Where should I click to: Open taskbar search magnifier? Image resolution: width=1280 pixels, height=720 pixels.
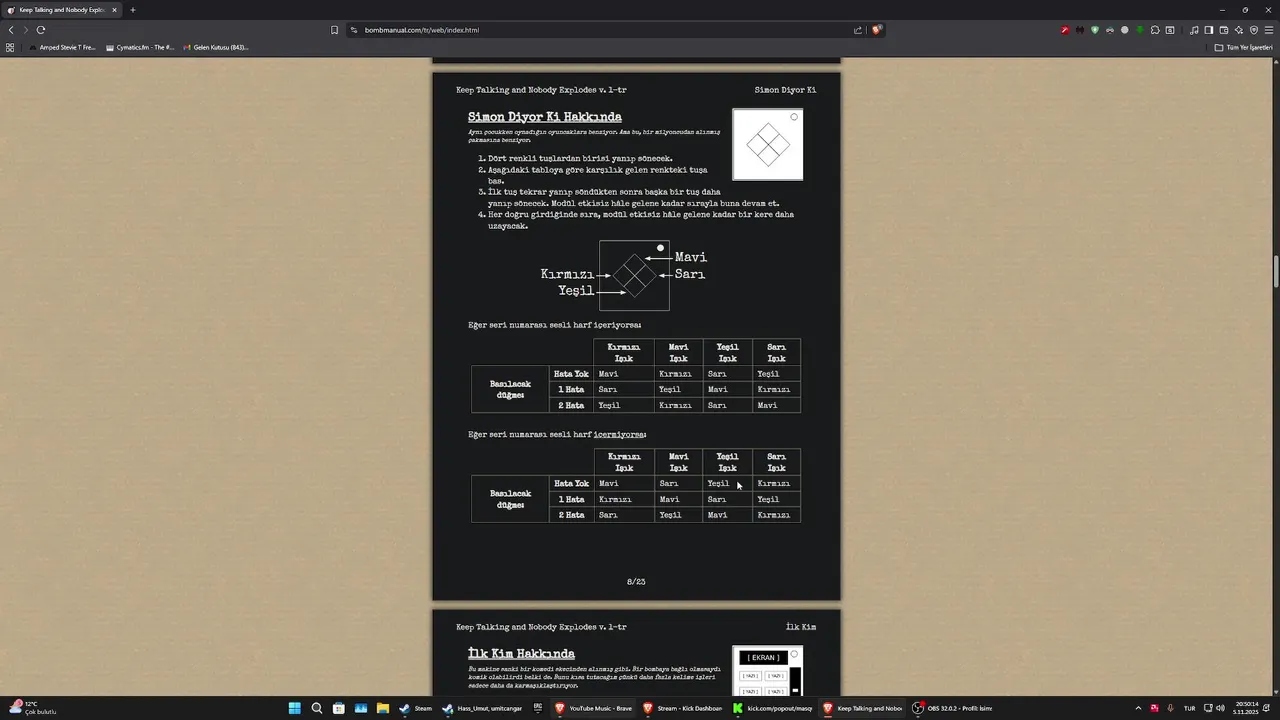click(x=317, y=708)
